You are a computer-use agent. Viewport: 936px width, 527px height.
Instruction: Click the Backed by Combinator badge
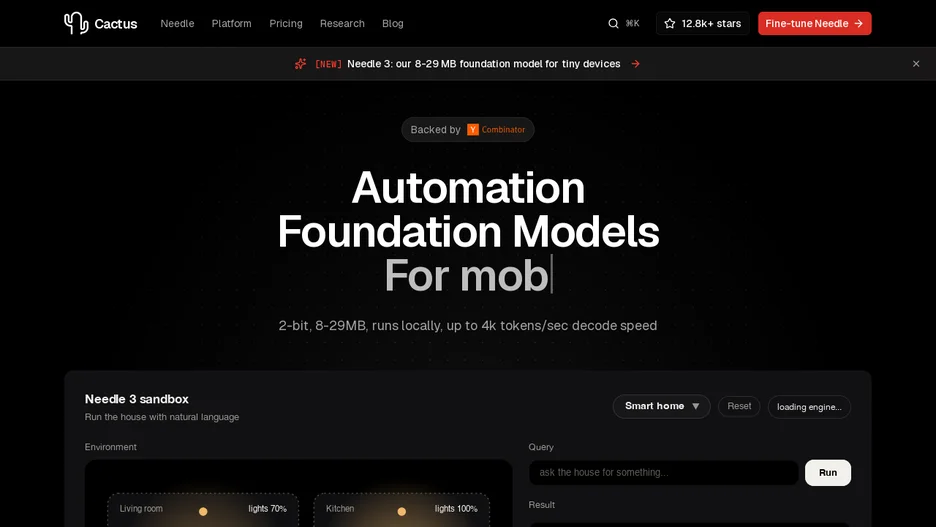click(468, 130)
